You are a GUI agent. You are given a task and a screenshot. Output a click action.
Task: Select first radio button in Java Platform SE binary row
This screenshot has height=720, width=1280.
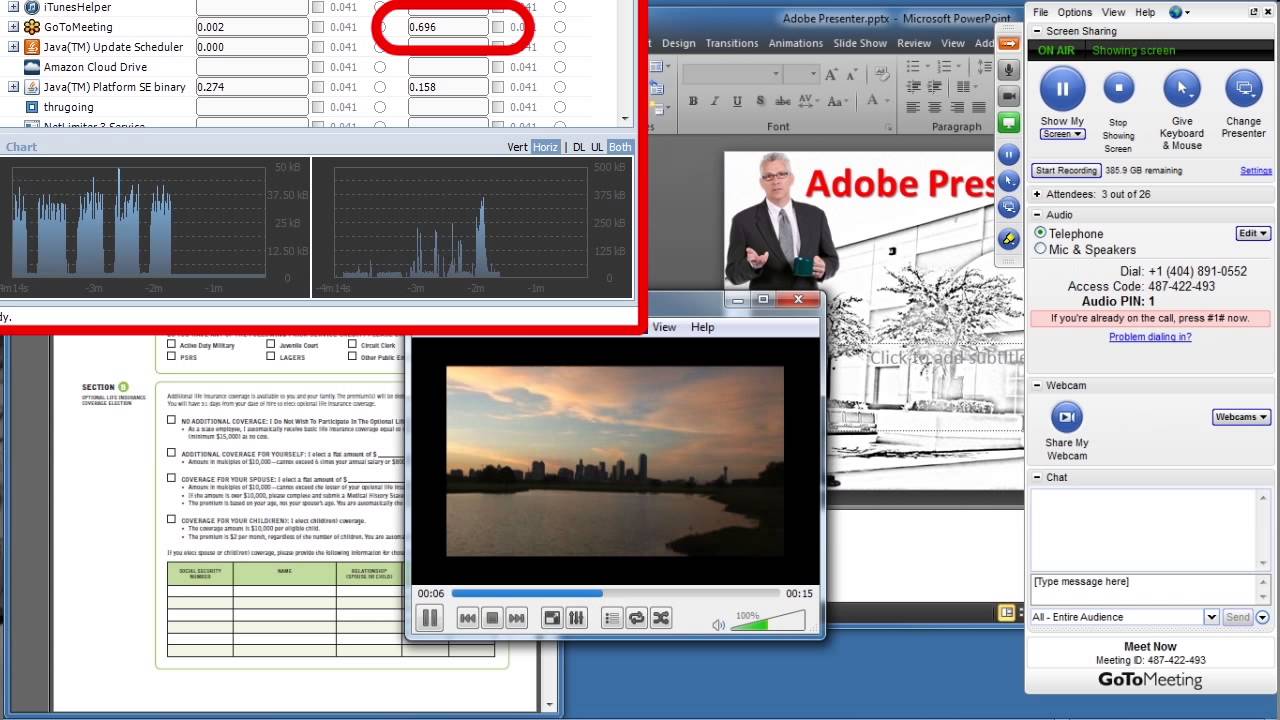380,87
